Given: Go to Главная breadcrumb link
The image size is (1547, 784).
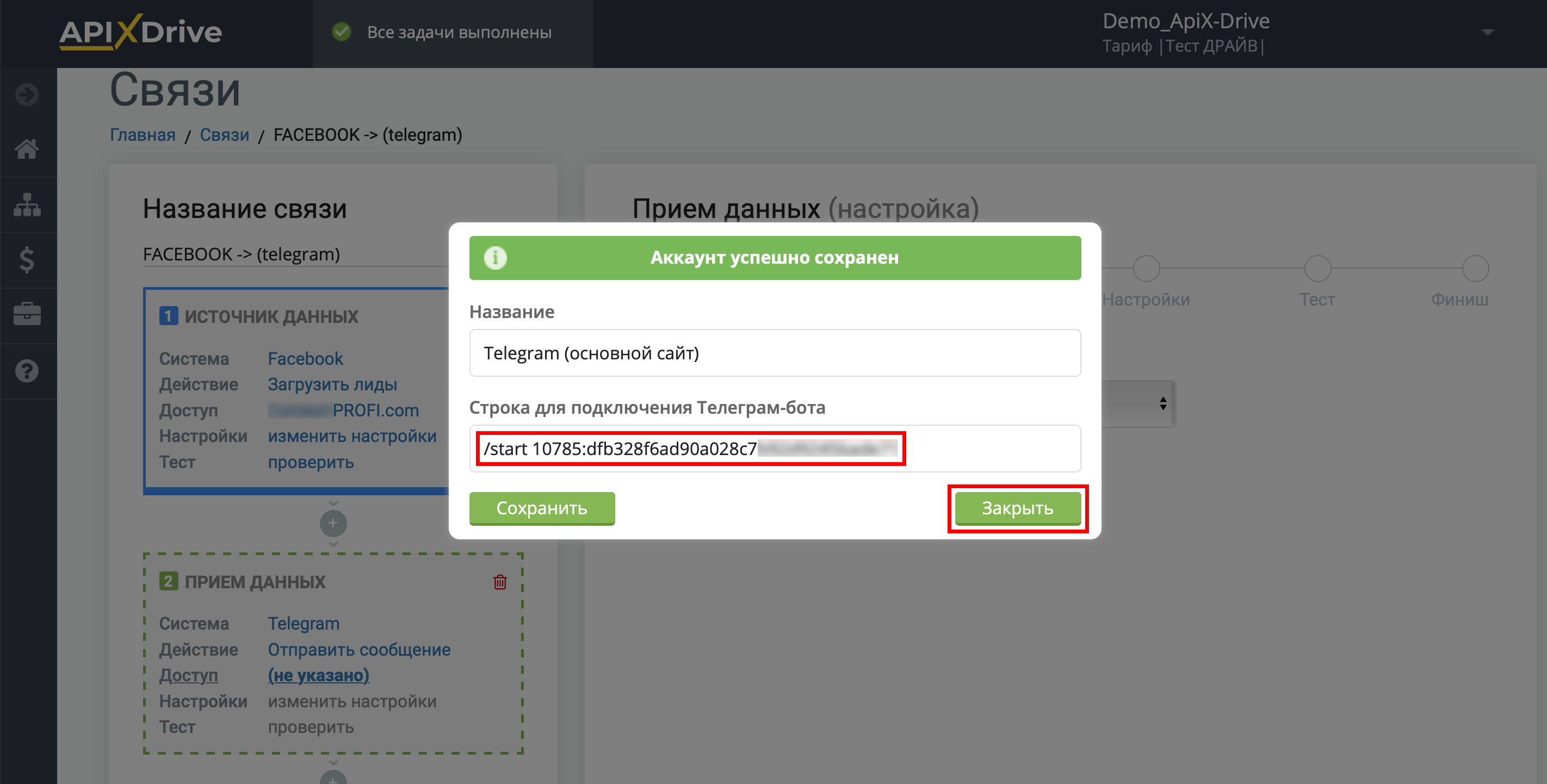Looking at the screenshot, I should click(143, 135).
